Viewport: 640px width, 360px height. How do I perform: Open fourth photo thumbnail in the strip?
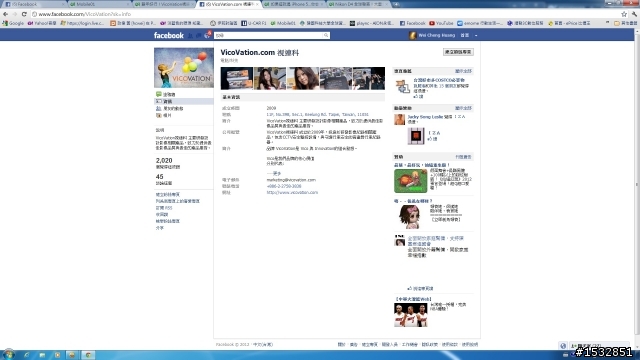336,78
